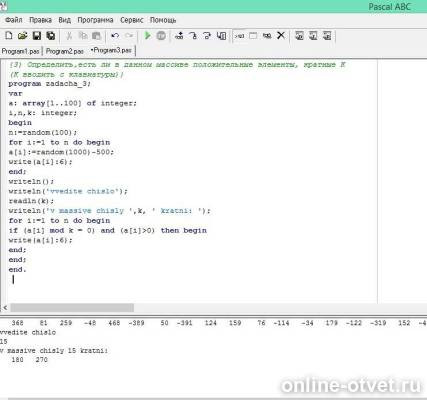427x400 pixels.
Task: Switch to the Program2.pas tab
Action: [65, 51]
